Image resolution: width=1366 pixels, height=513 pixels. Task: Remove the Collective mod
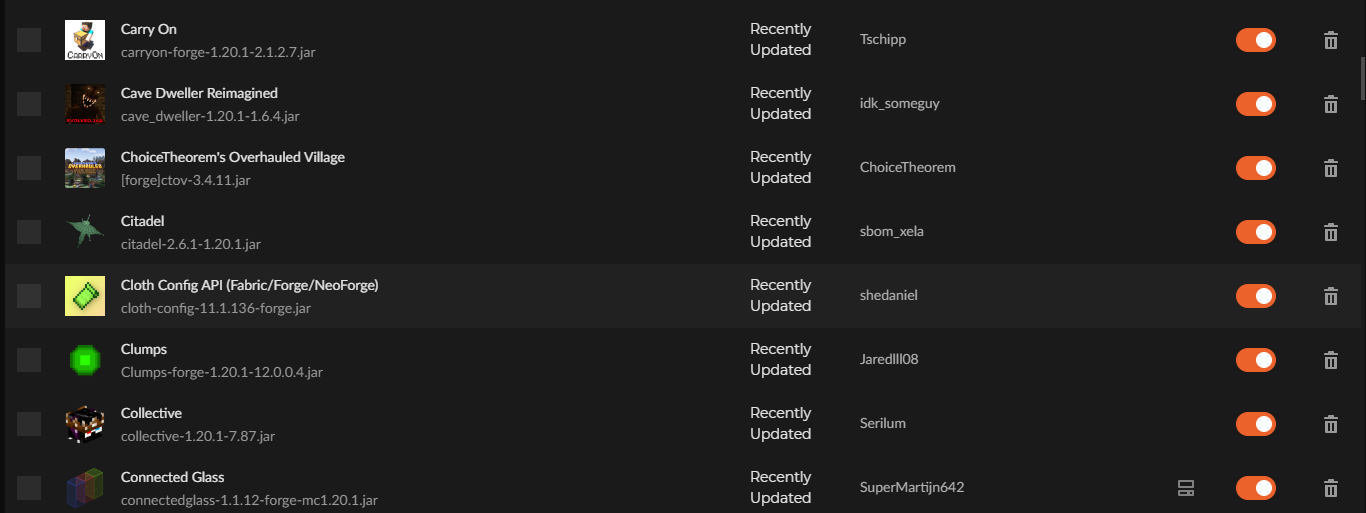(x=1331, y=424)
